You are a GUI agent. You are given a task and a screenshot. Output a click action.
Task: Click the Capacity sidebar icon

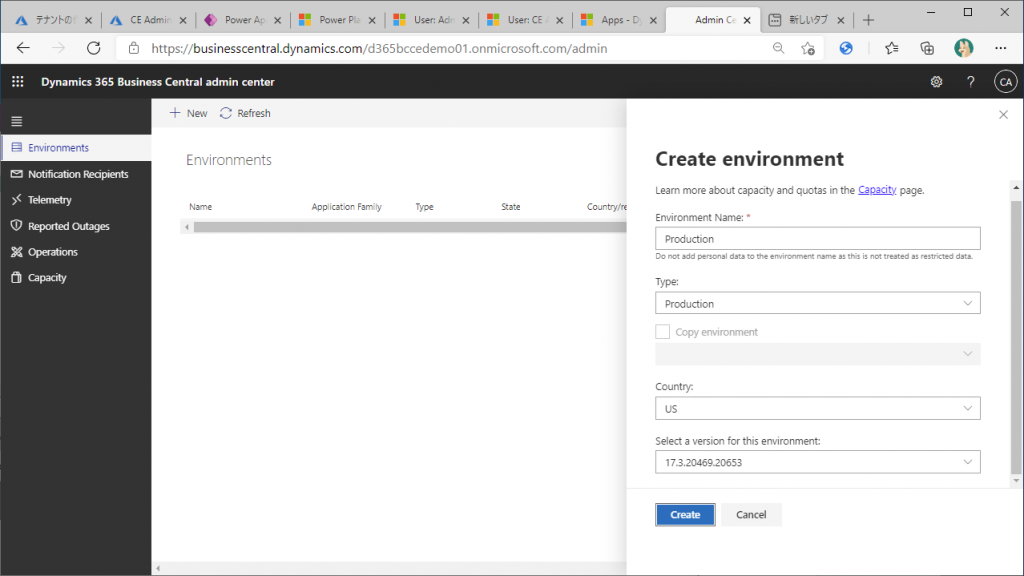coord(17,278)
